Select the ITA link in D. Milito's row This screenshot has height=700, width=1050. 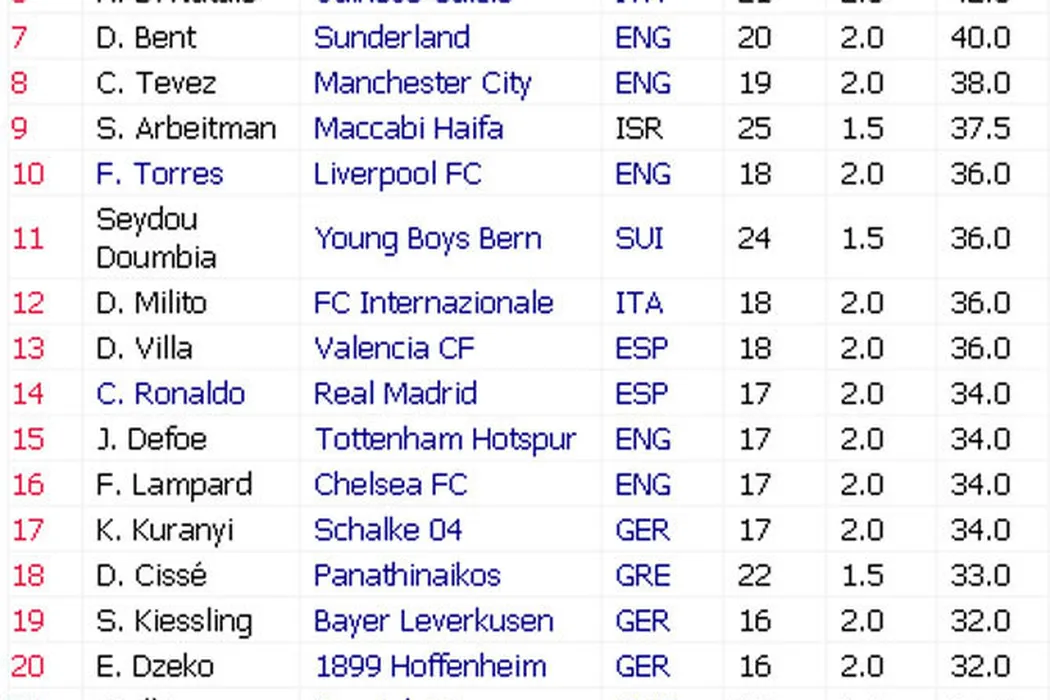click(x=639, y=303)
